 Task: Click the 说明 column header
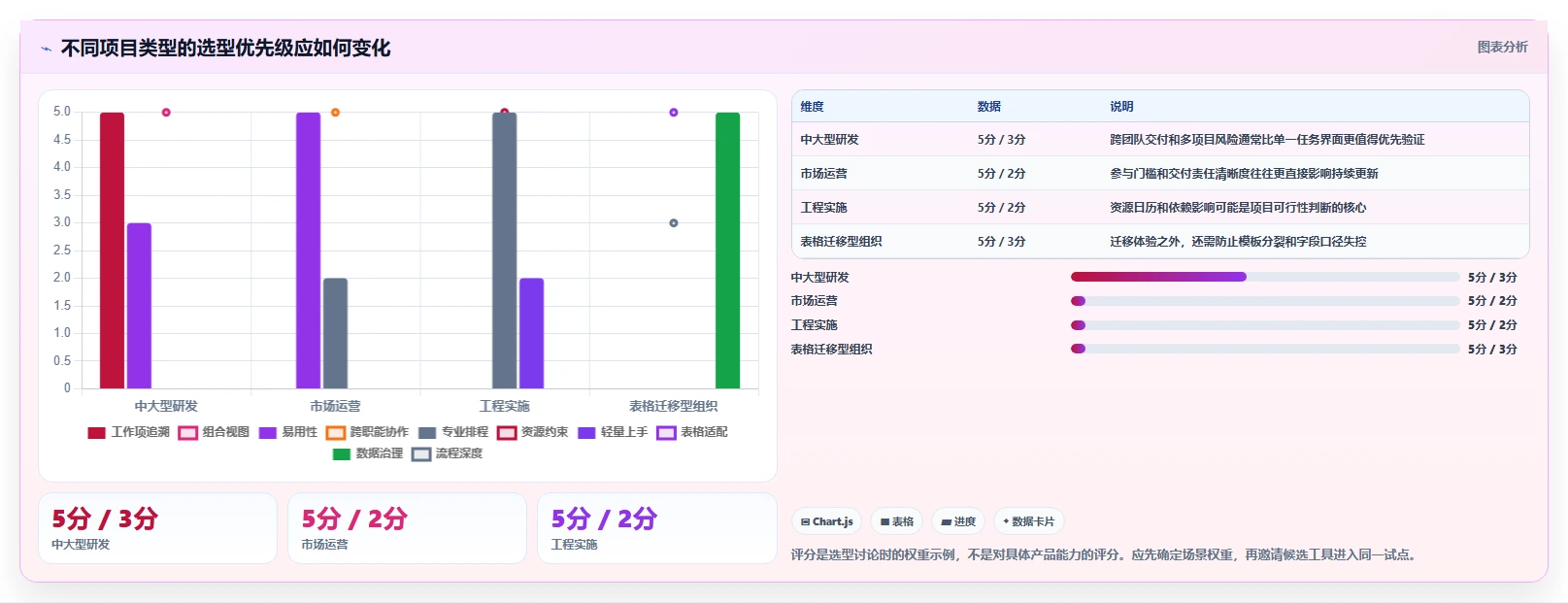1122,107
